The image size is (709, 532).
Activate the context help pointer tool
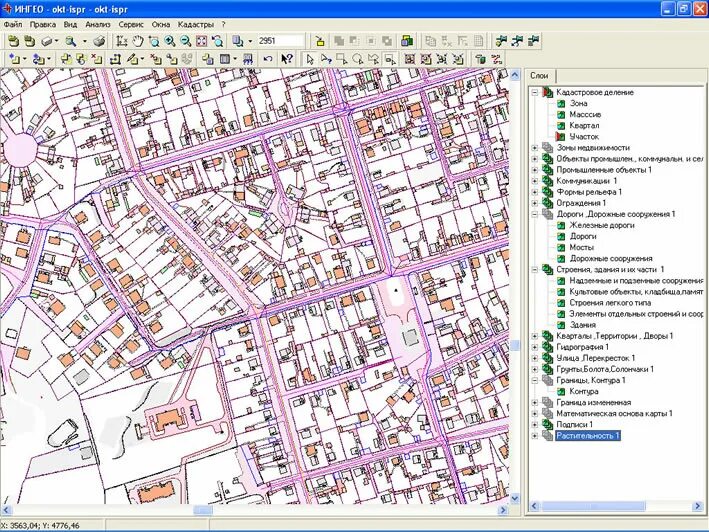[x=287, y=59]
